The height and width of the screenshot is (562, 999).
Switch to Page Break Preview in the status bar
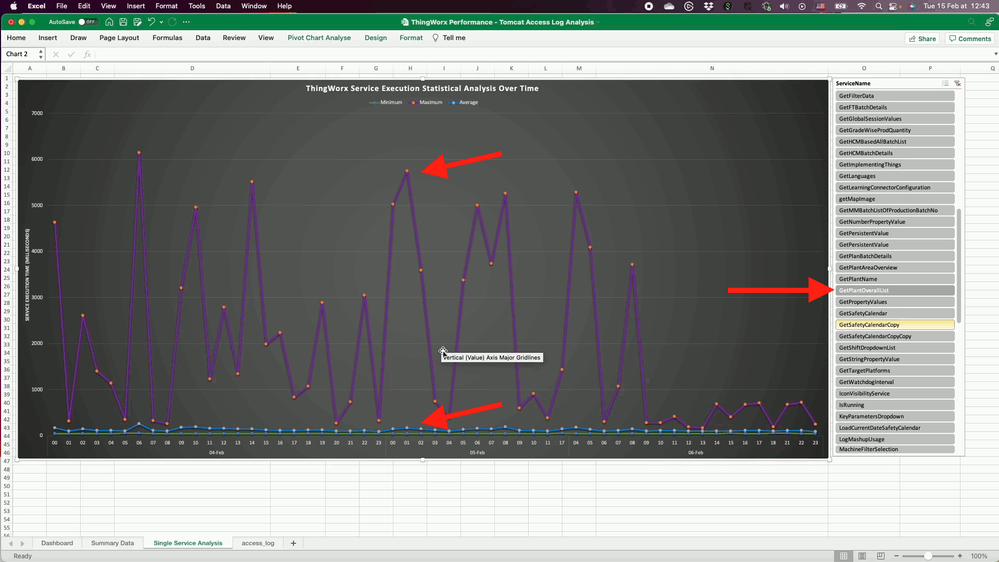click(x=880, y=556)
